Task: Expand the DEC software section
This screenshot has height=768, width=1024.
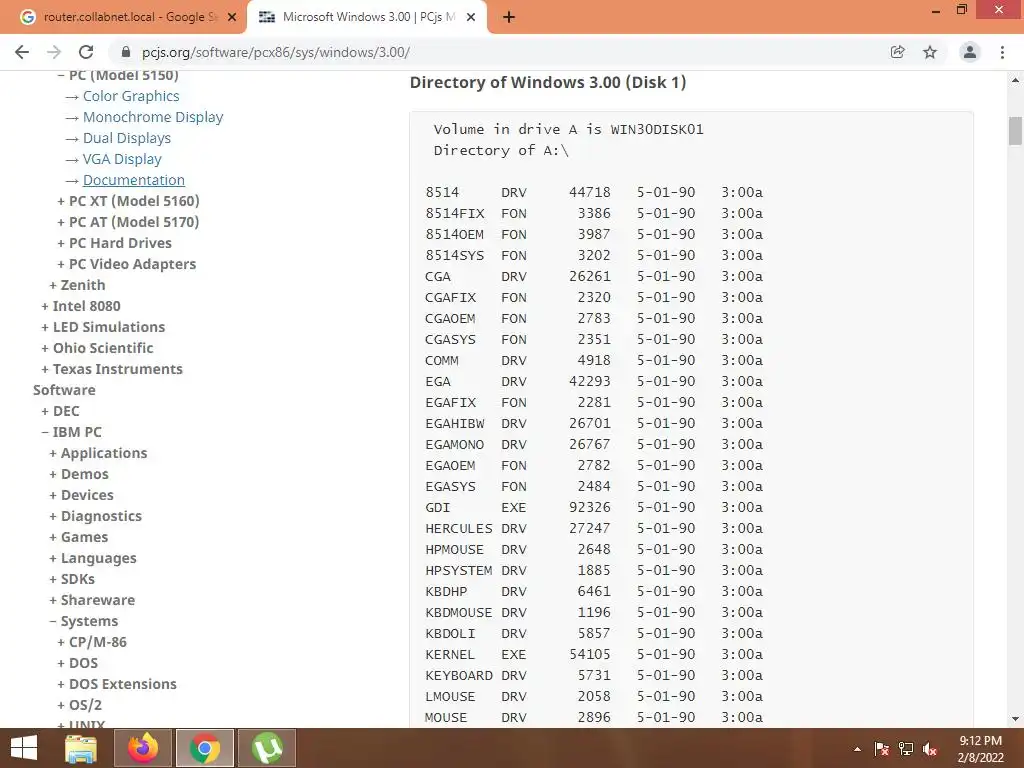Action: coord(60,411)
